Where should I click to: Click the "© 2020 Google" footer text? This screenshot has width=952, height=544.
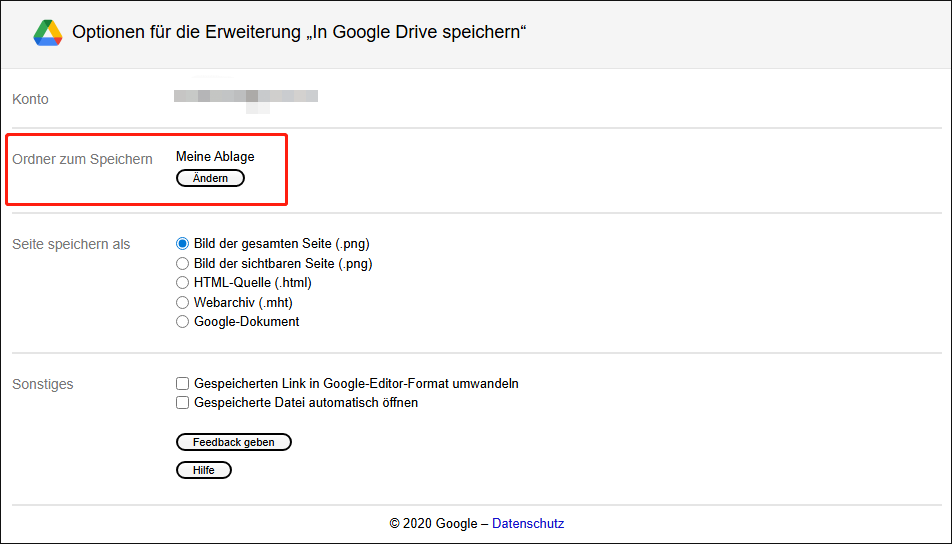point(432,523)
